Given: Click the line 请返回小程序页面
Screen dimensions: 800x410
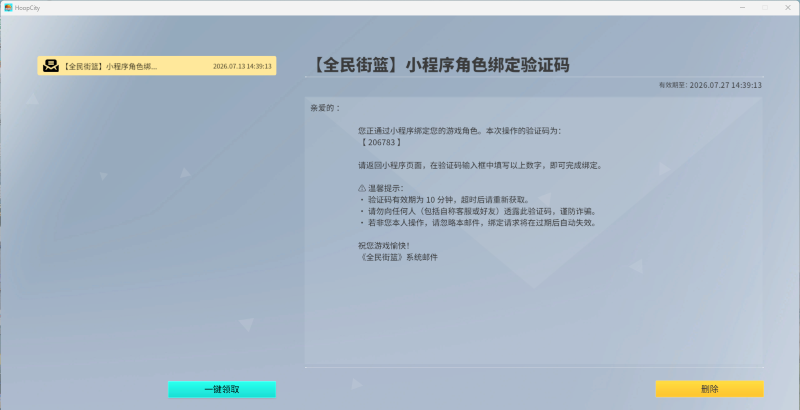Looking at the screenshot, I should 481,166.
